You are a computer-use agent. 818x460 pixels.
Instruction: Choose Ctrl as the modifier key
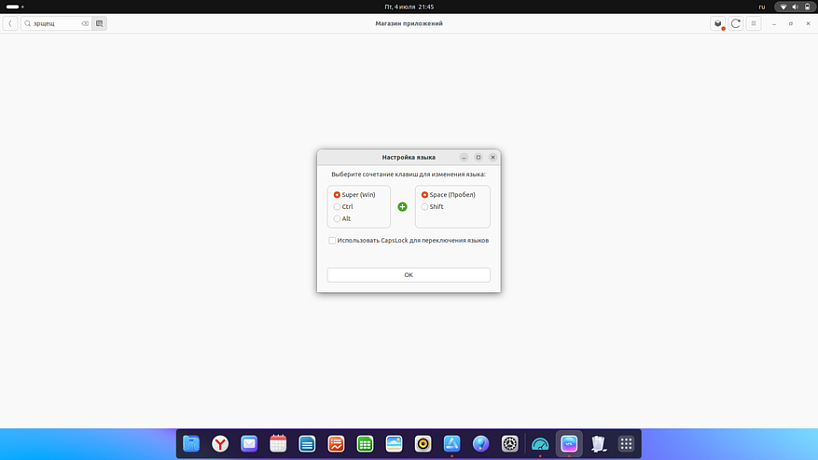tap(337, 207)
